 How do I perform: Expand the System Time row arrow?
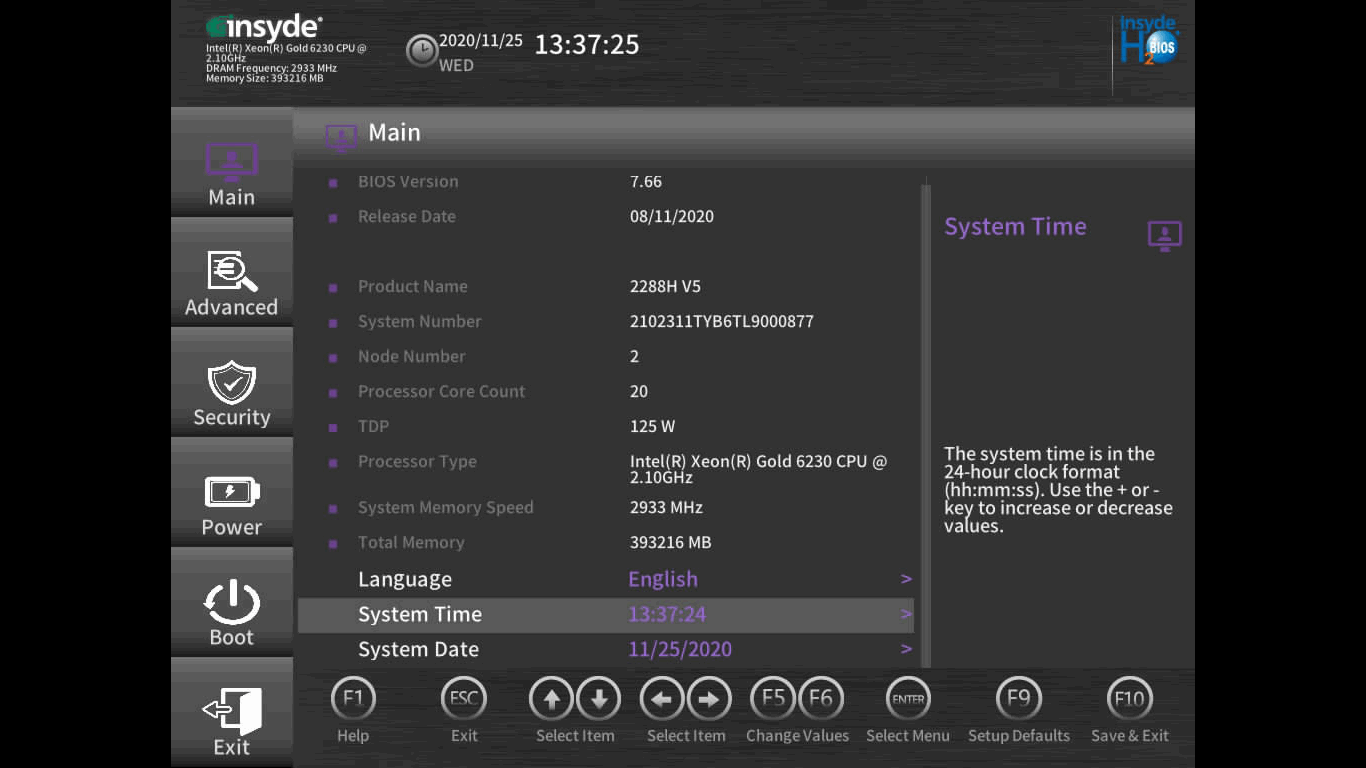pyautogui.click(x=905, y=614)
